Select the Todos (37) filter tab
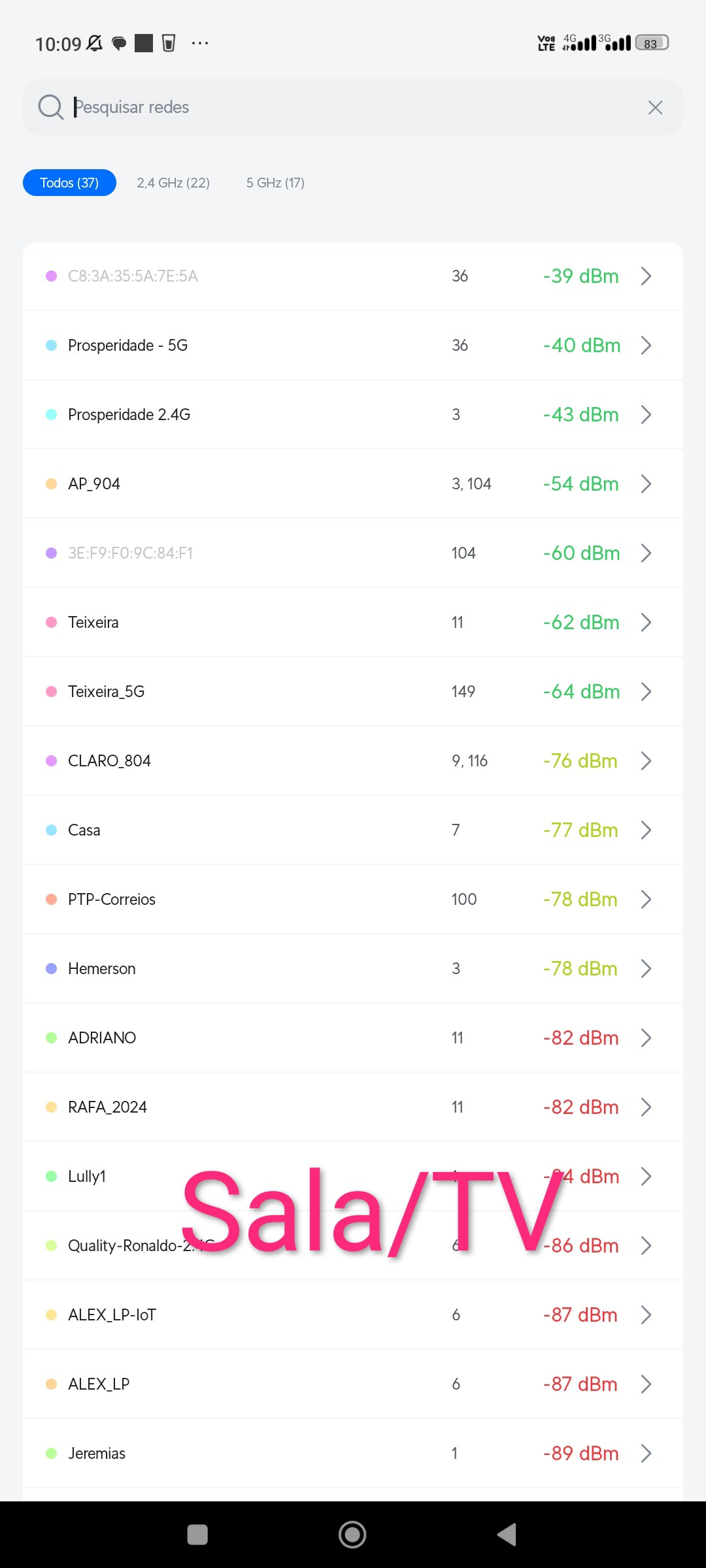Screen dimensions: 706x1568 coord(69,183)
